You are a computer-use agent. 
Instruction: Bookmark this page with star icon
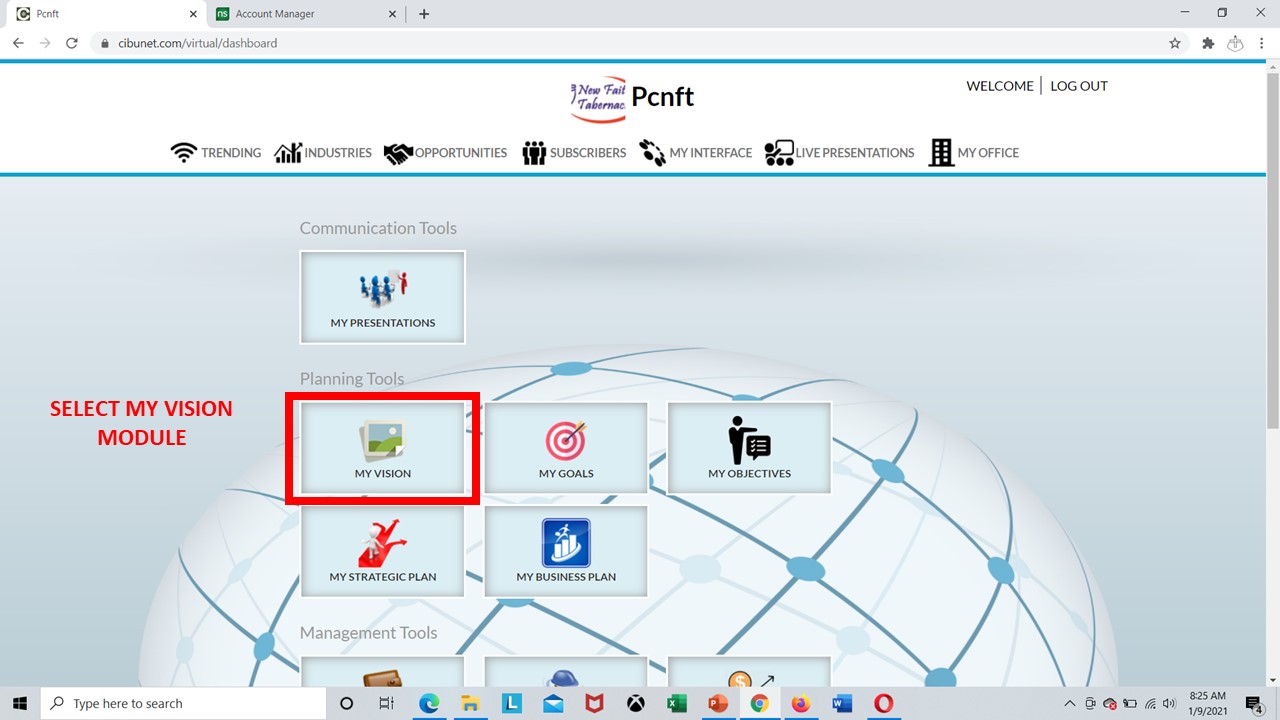point(1175,43)
